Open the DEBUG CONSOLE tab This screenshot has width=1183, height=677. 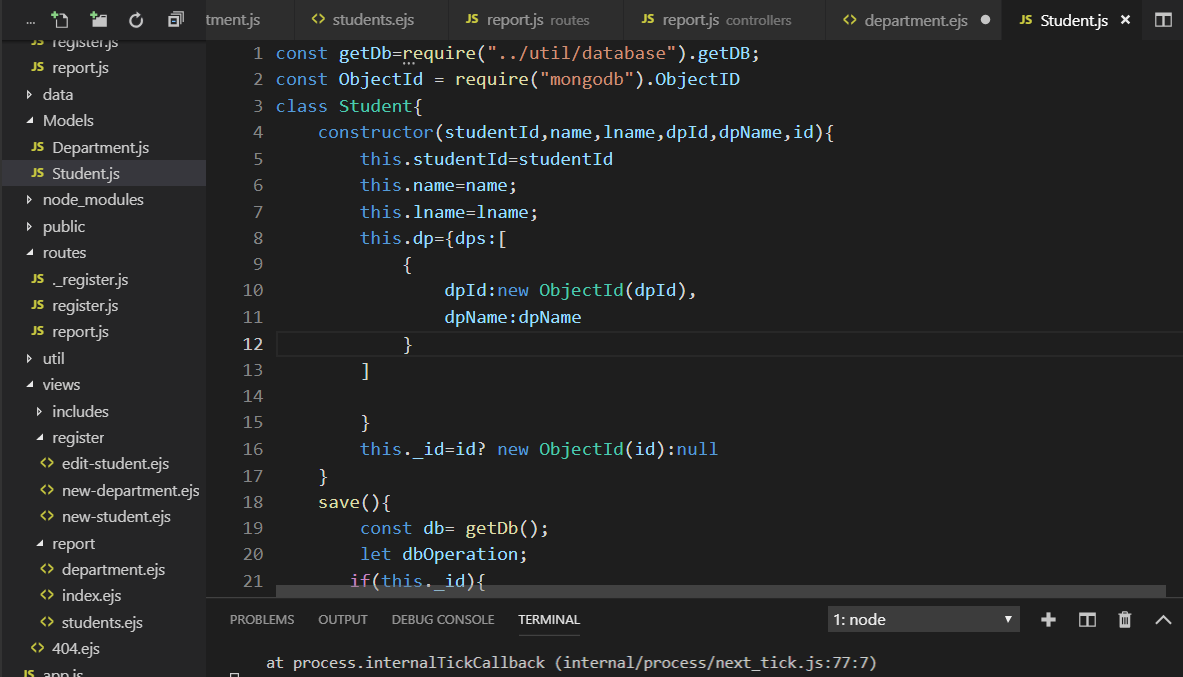click(443, 620)
